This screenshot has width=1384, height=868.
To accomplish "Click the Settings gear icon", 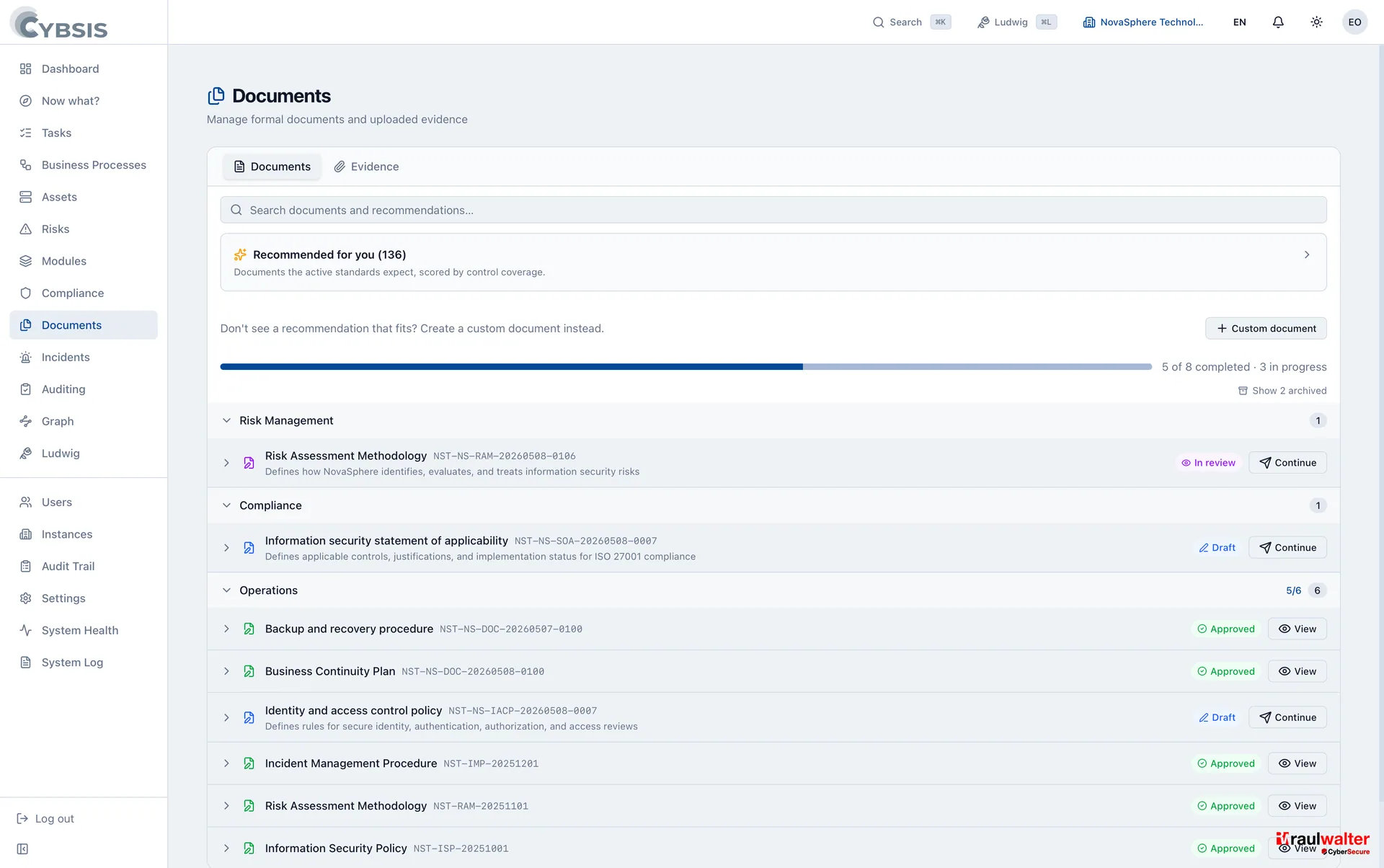I will 26,598.
